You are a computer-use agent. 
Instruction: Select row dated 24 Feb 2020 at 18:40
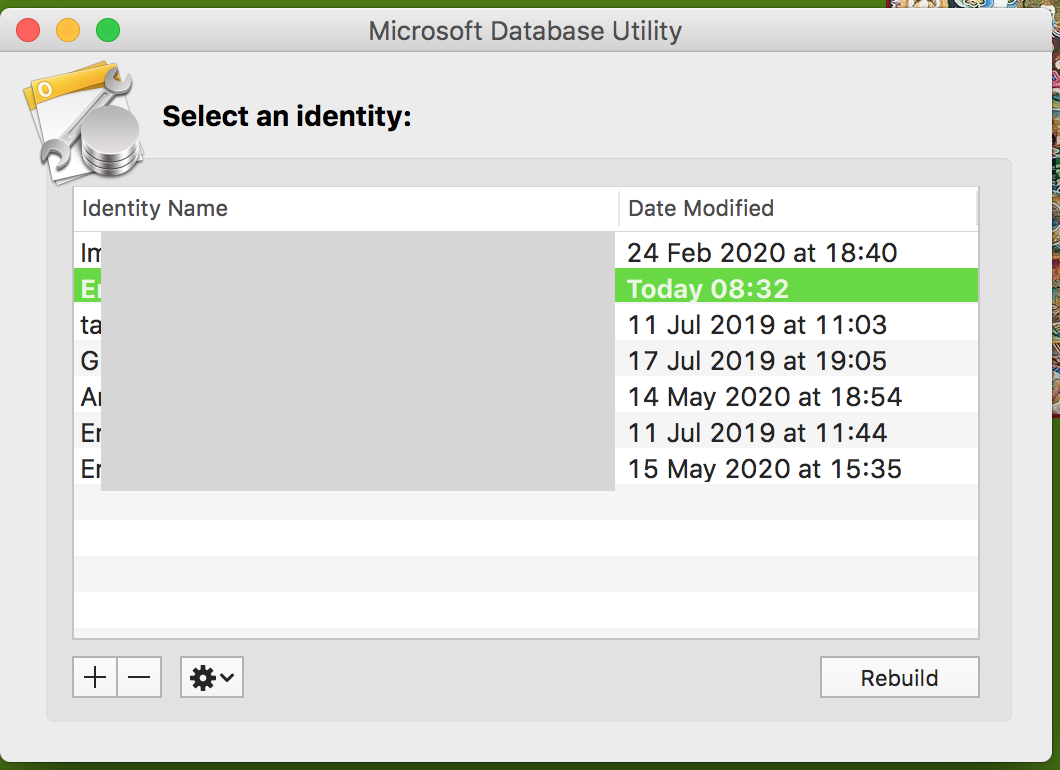526,252
